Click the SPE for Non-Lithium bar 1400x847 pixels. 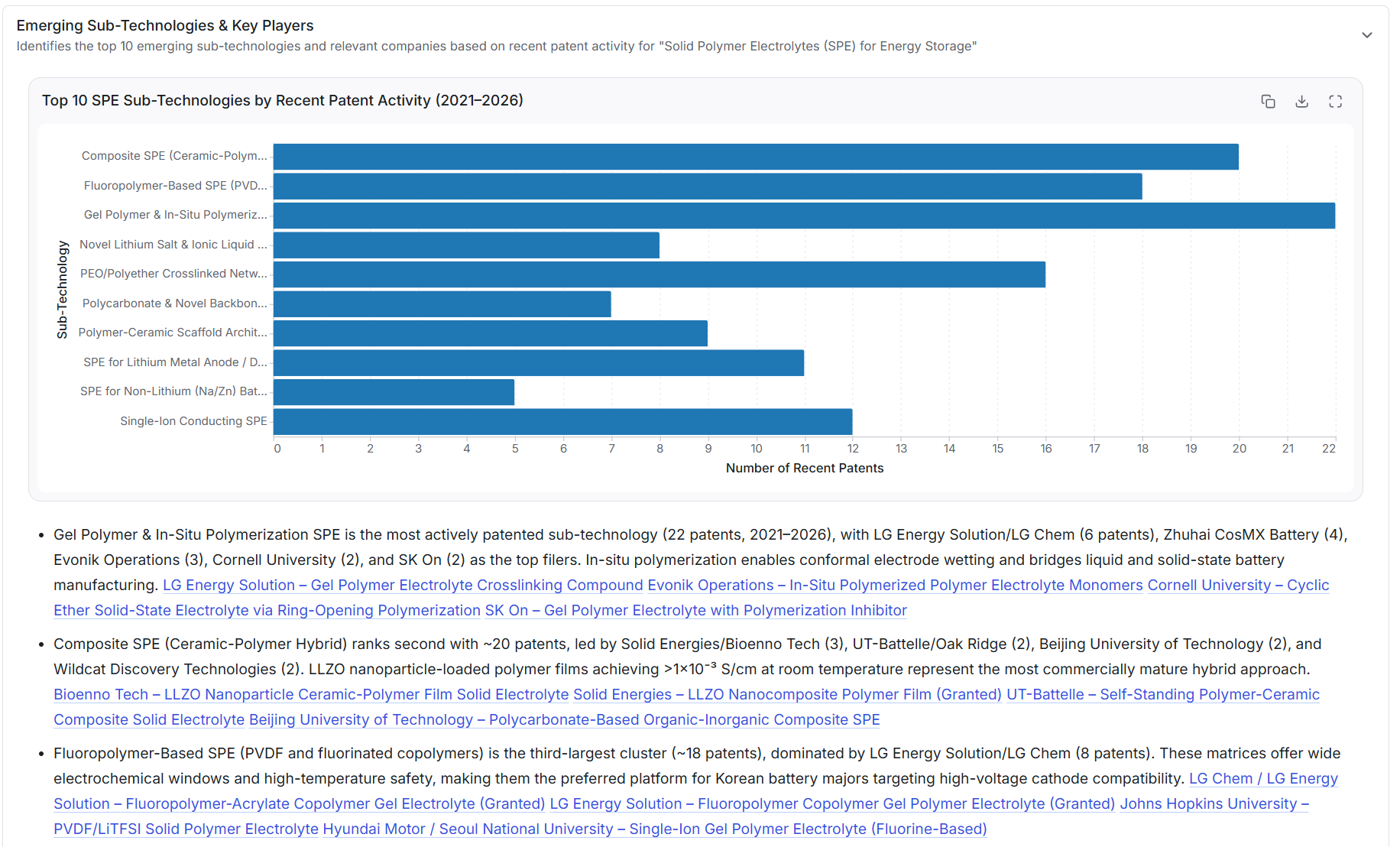(394, 392)
